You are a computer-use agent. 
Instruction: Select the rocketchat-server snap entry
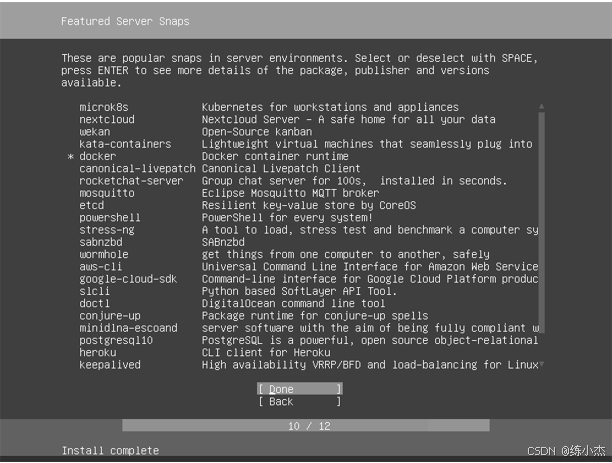(x=303, y=181)
